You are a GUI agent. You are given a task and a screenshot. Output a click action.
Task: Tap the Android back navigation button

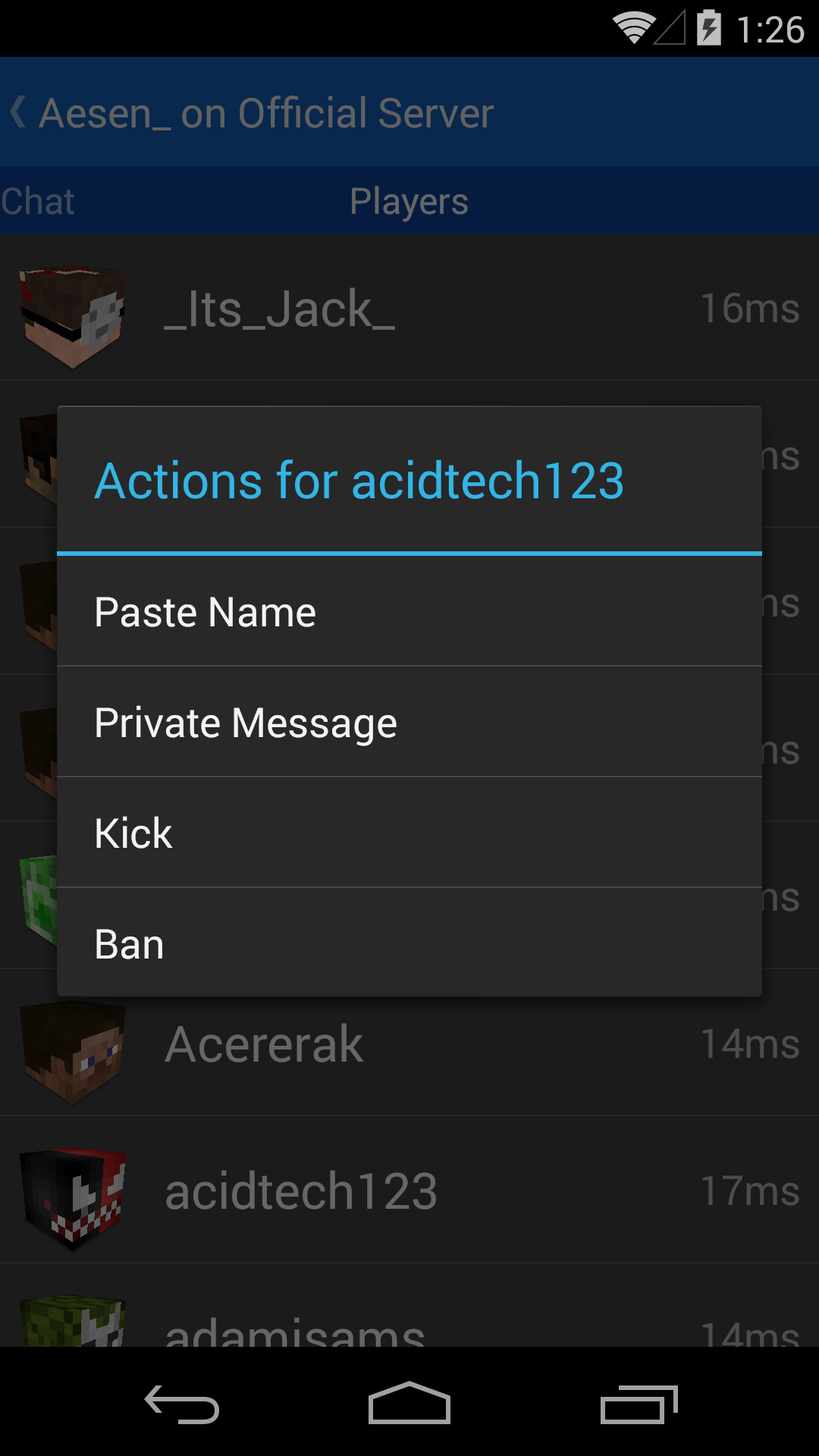[x=182, y=1404]
